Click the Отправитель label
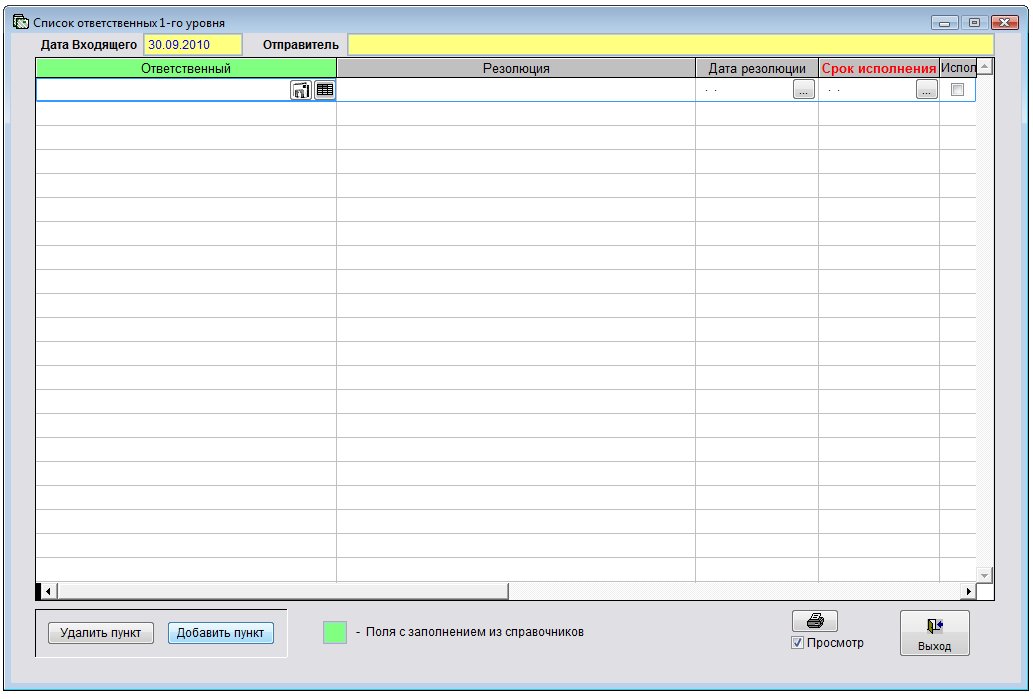This screenshot has width=1033, height=699. pos(300,45)
